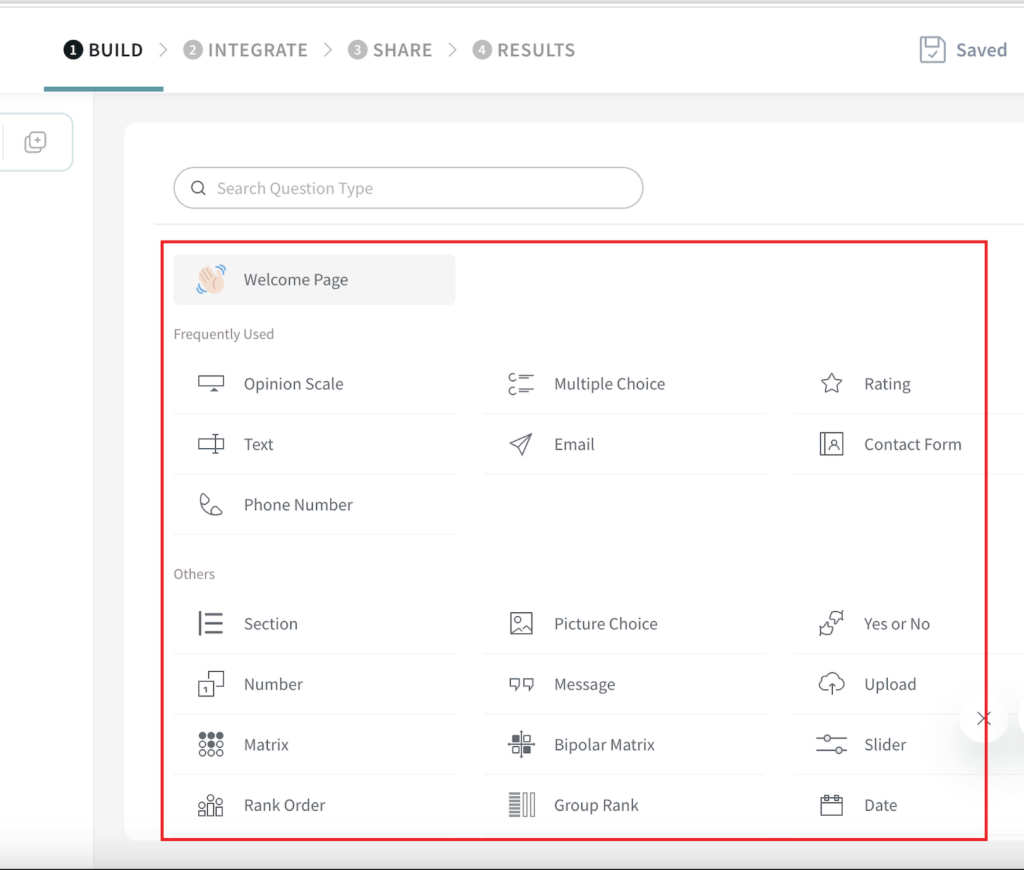Select the Opinion Scale question type
Image resolution: width=1024 pixels, height=870 pixels.
(x=293, y=383)
